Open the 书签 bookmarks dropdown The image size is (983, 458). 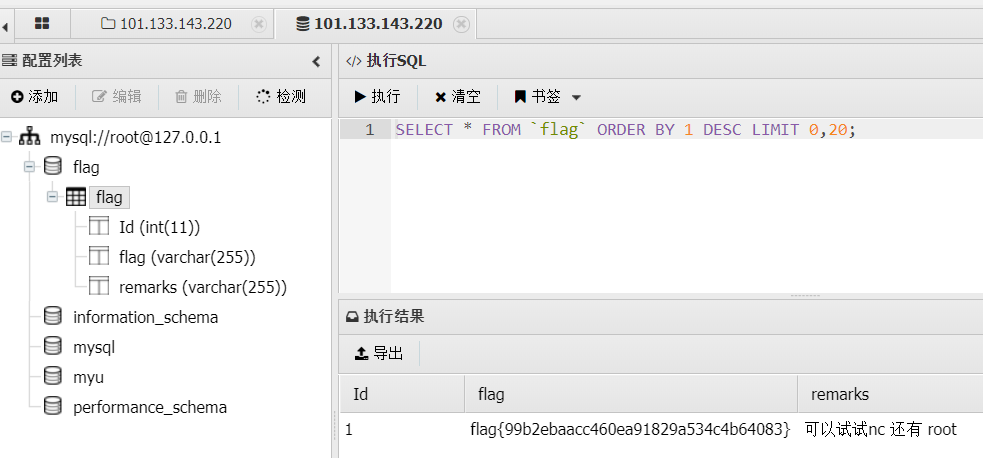click(x=547, y=96)
